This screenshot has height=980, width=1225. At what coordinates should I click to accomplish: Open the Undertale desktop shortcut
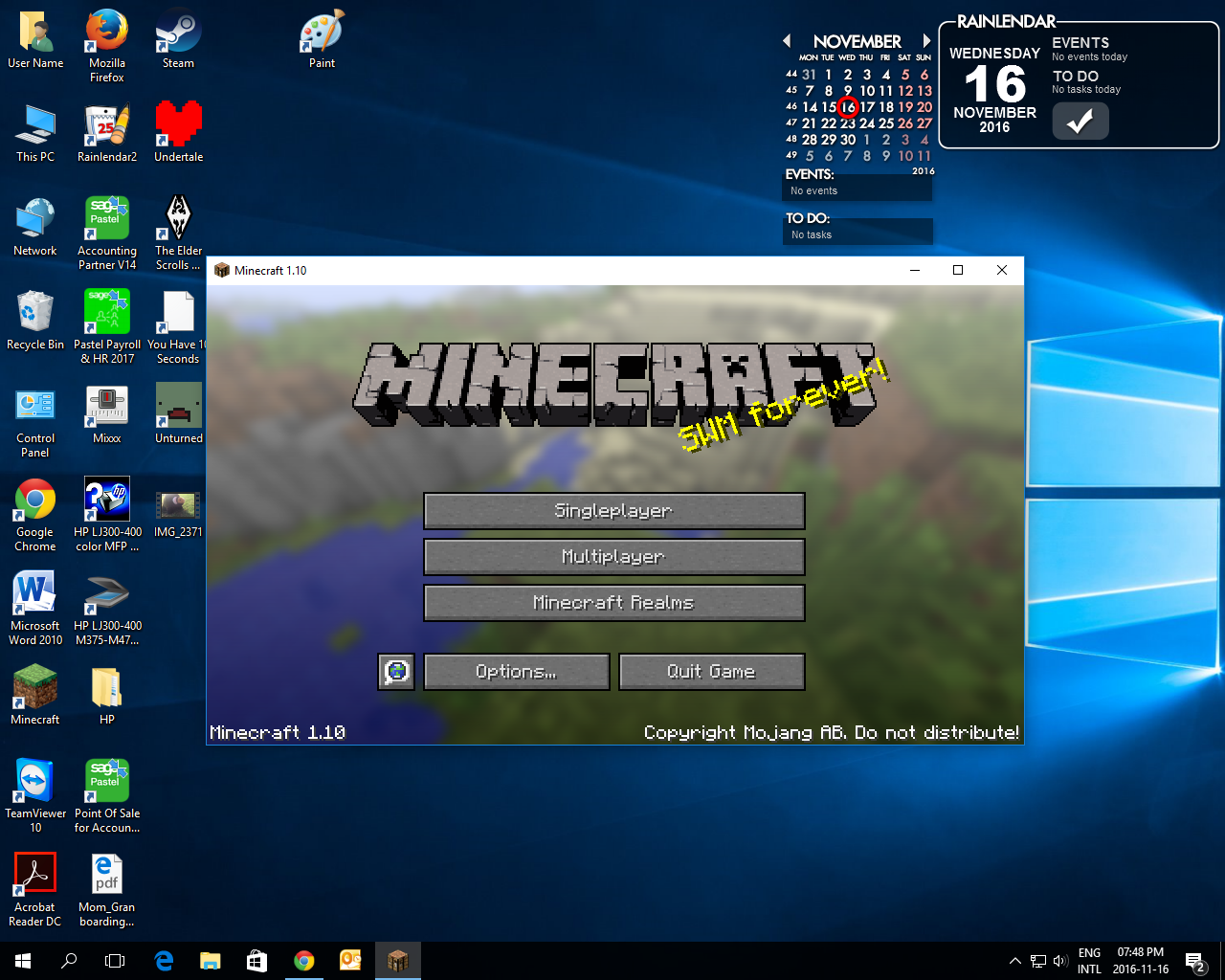[x=178, y=131]
